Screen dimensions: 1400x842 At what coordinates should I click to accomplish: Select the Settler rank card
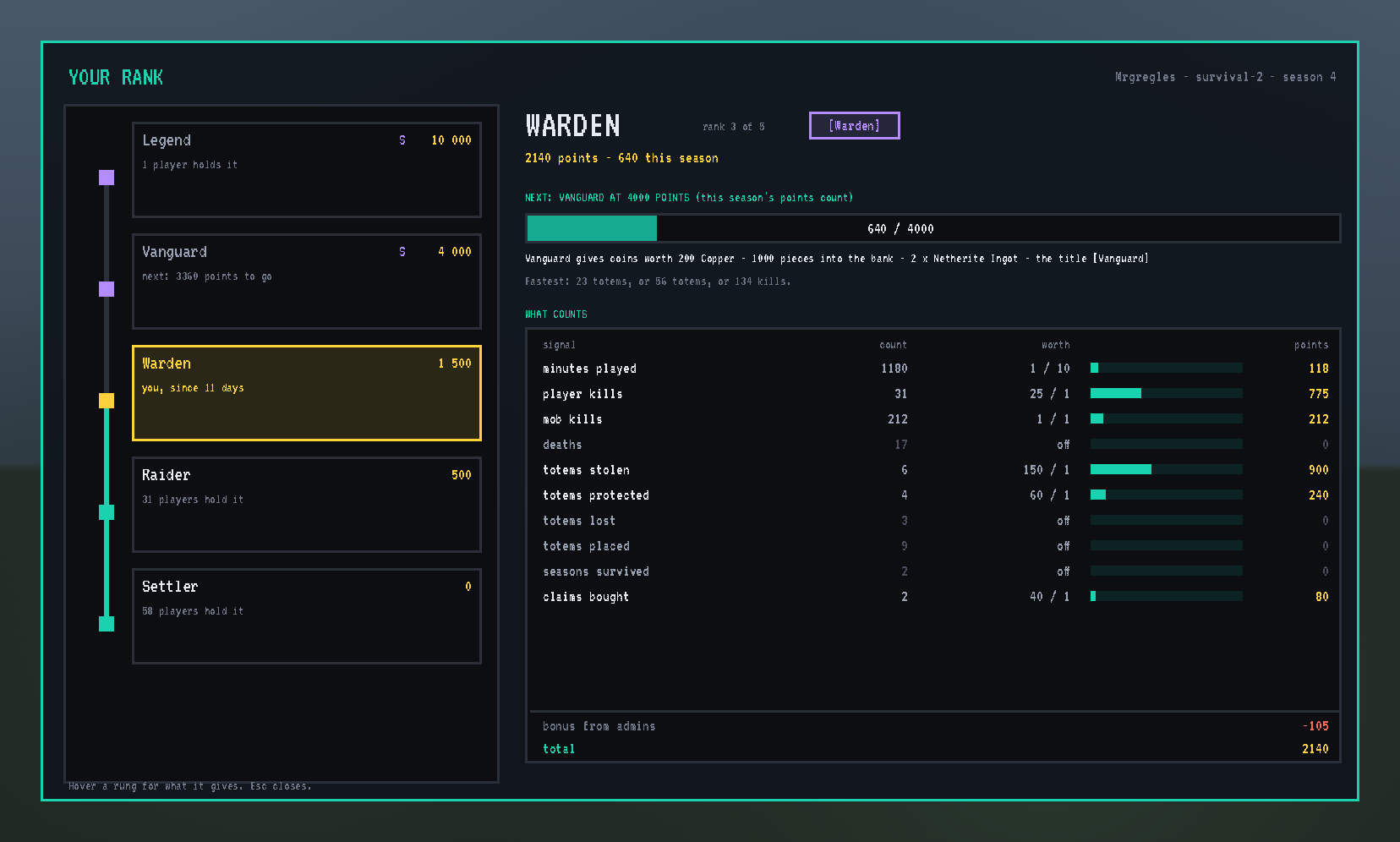coord(307,616)
